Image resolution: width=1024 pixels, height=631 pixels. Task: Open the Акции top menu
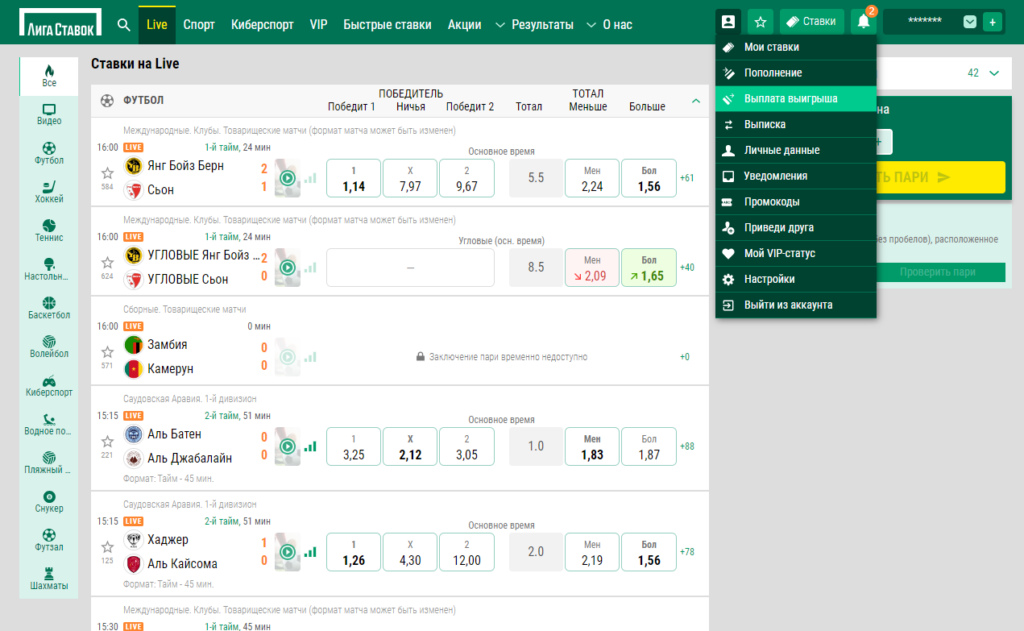pyautogui.click(x=464, y=25)
